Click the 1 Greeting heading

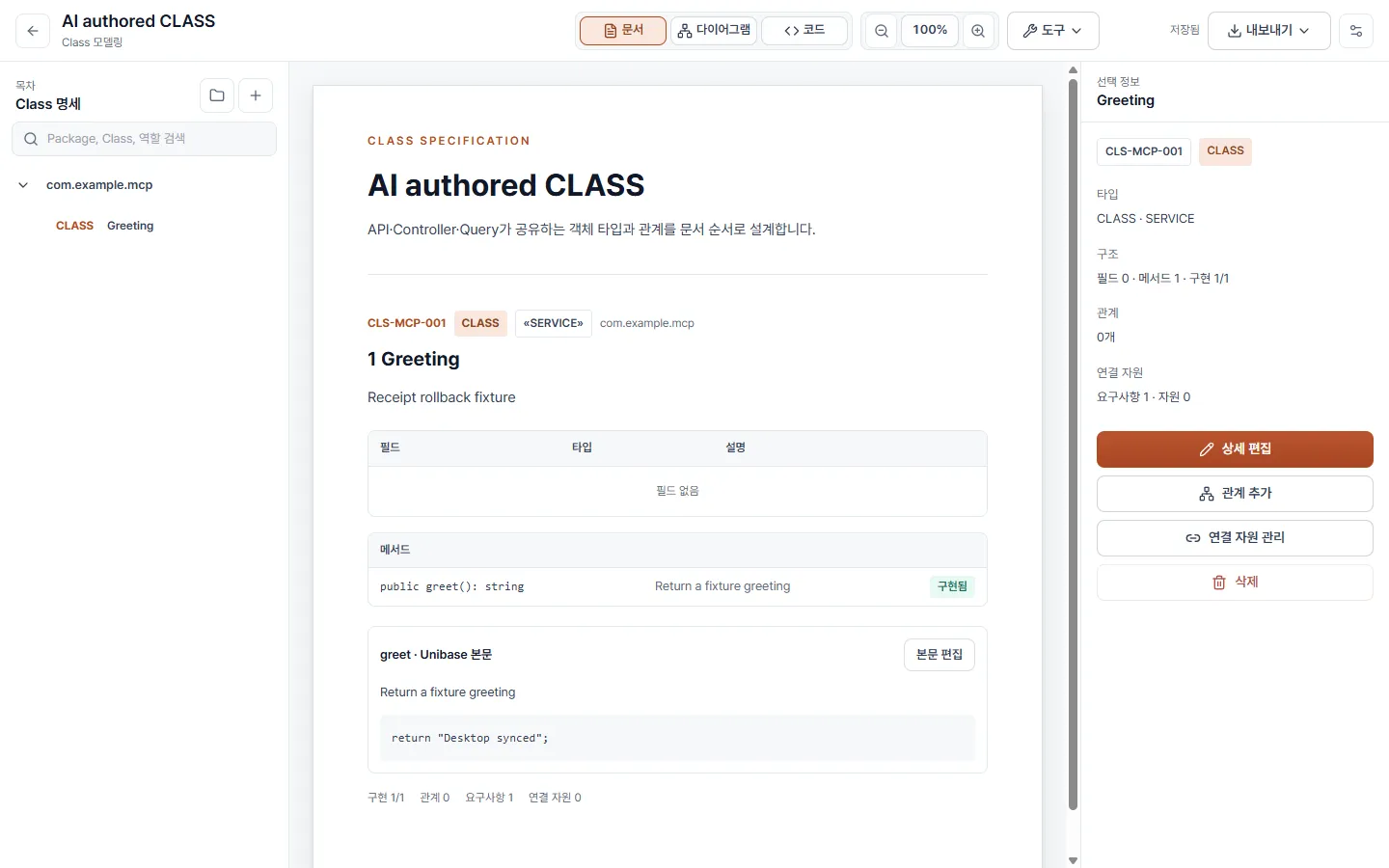point(414,359)
